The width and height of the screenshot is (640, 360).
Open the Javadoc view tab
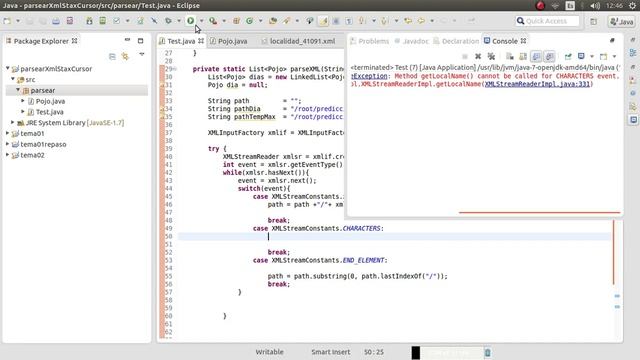[x=412, y=41]
